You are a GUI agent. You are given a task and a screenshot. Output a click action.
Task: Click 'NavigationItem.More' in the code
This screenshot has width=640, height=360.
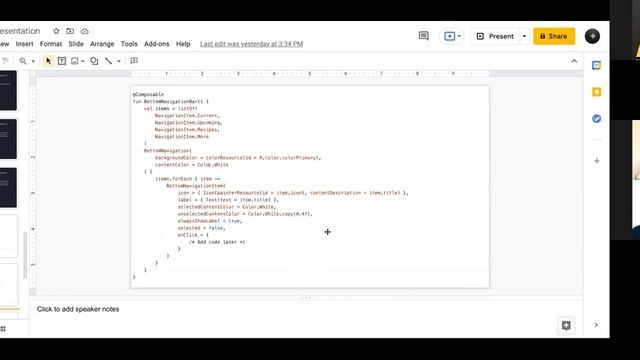182,136
